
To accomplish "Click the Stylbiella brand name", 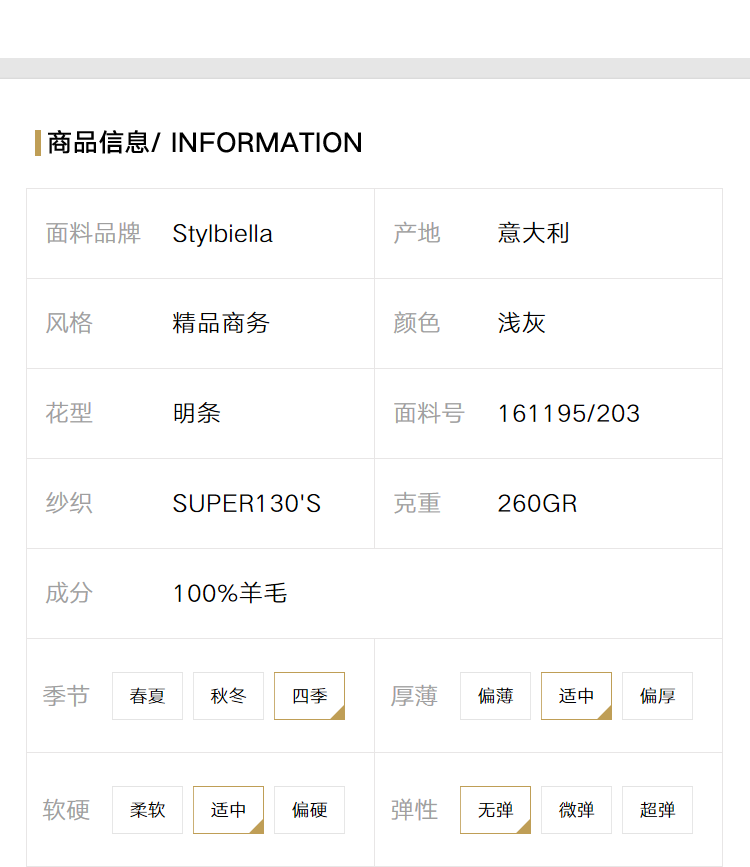I will click(222, 234).
